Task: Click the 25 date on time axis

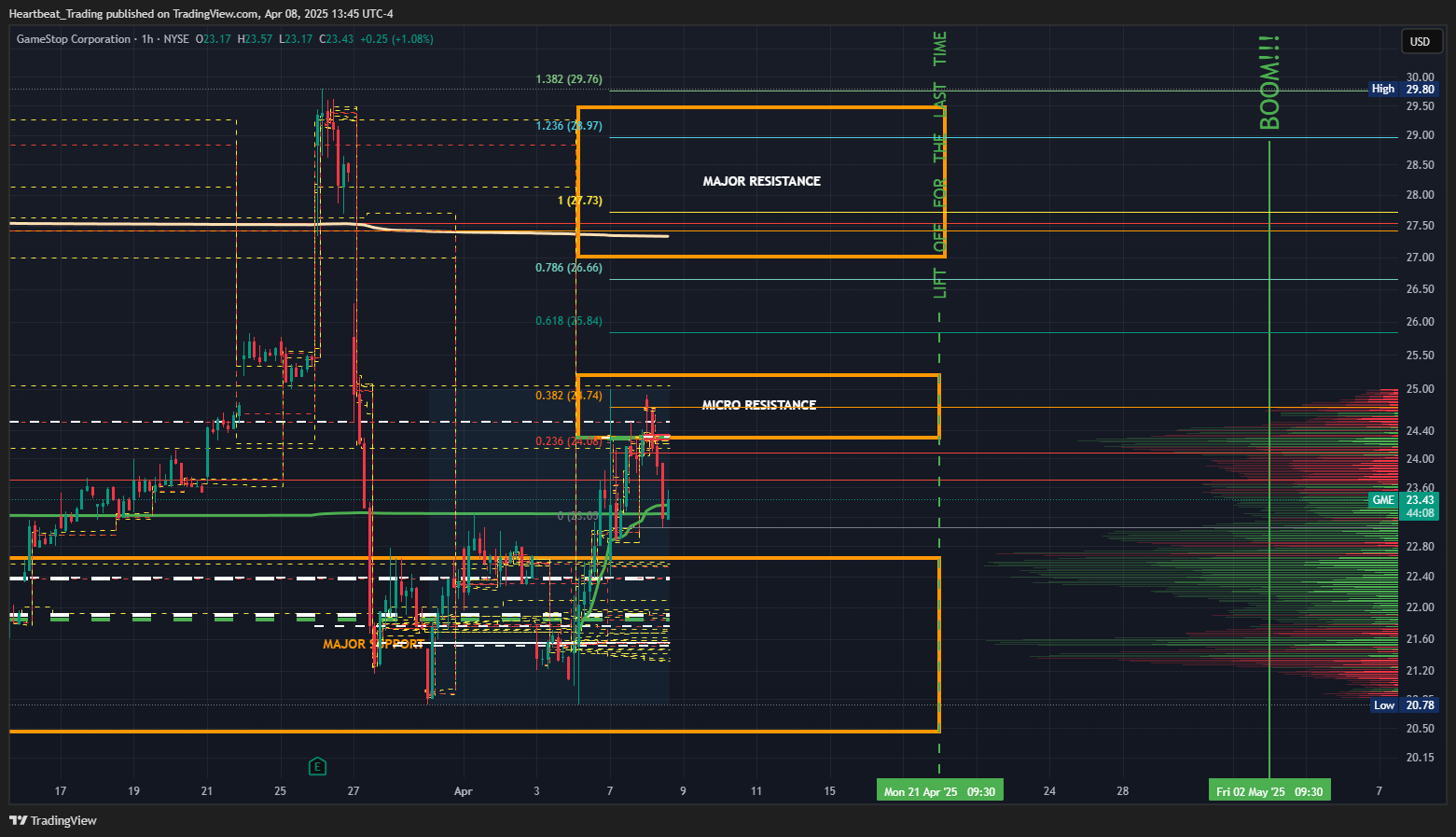Action: click(x=281, y=791)
